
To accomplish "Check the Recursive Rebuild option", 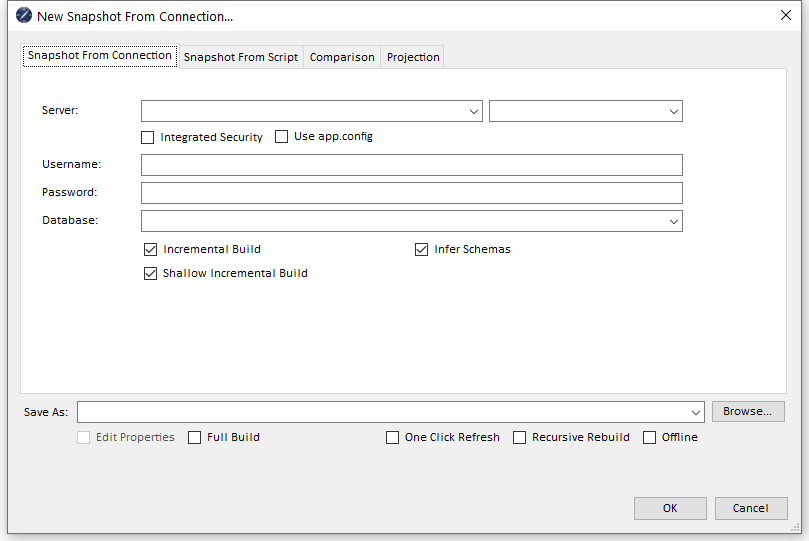I will point(520,437).
